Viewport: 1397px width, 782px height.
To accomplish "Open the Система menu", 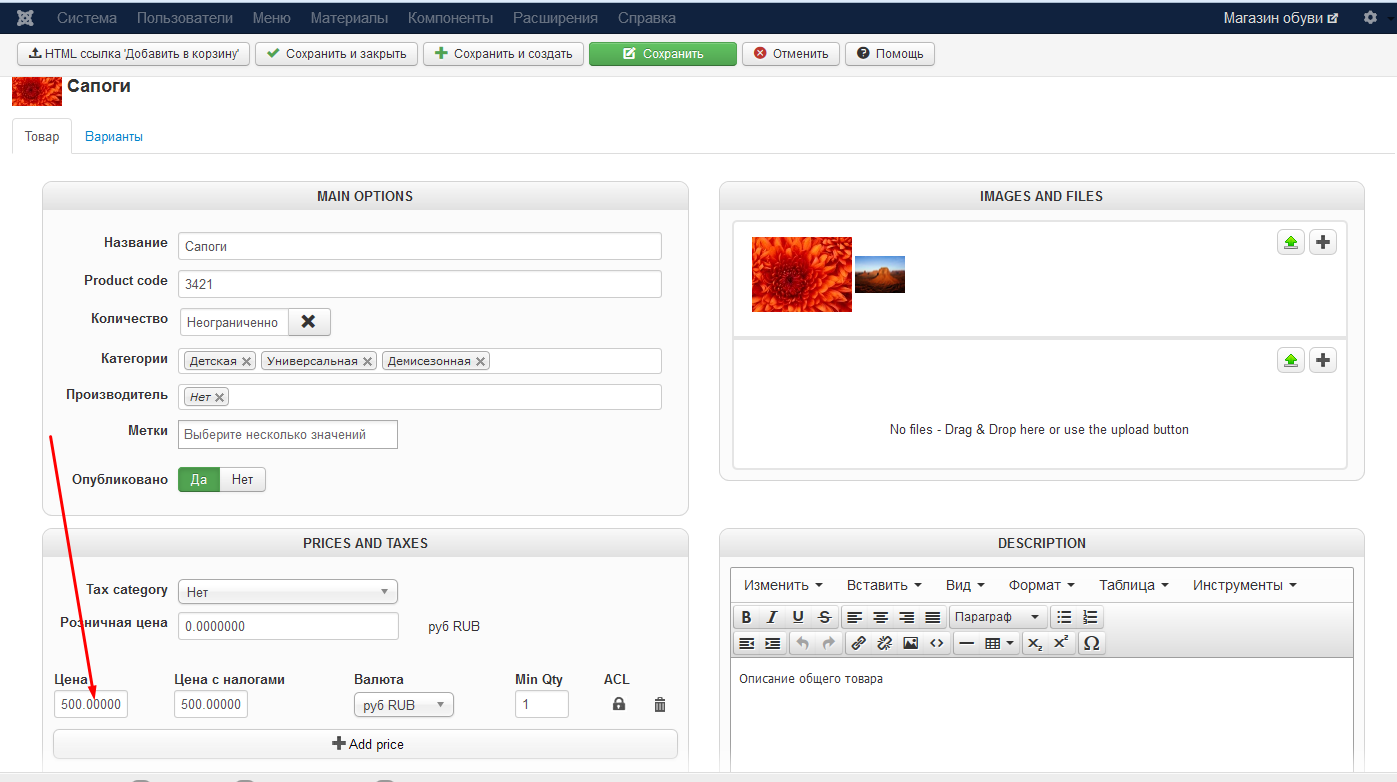I will tap(87, 18).
